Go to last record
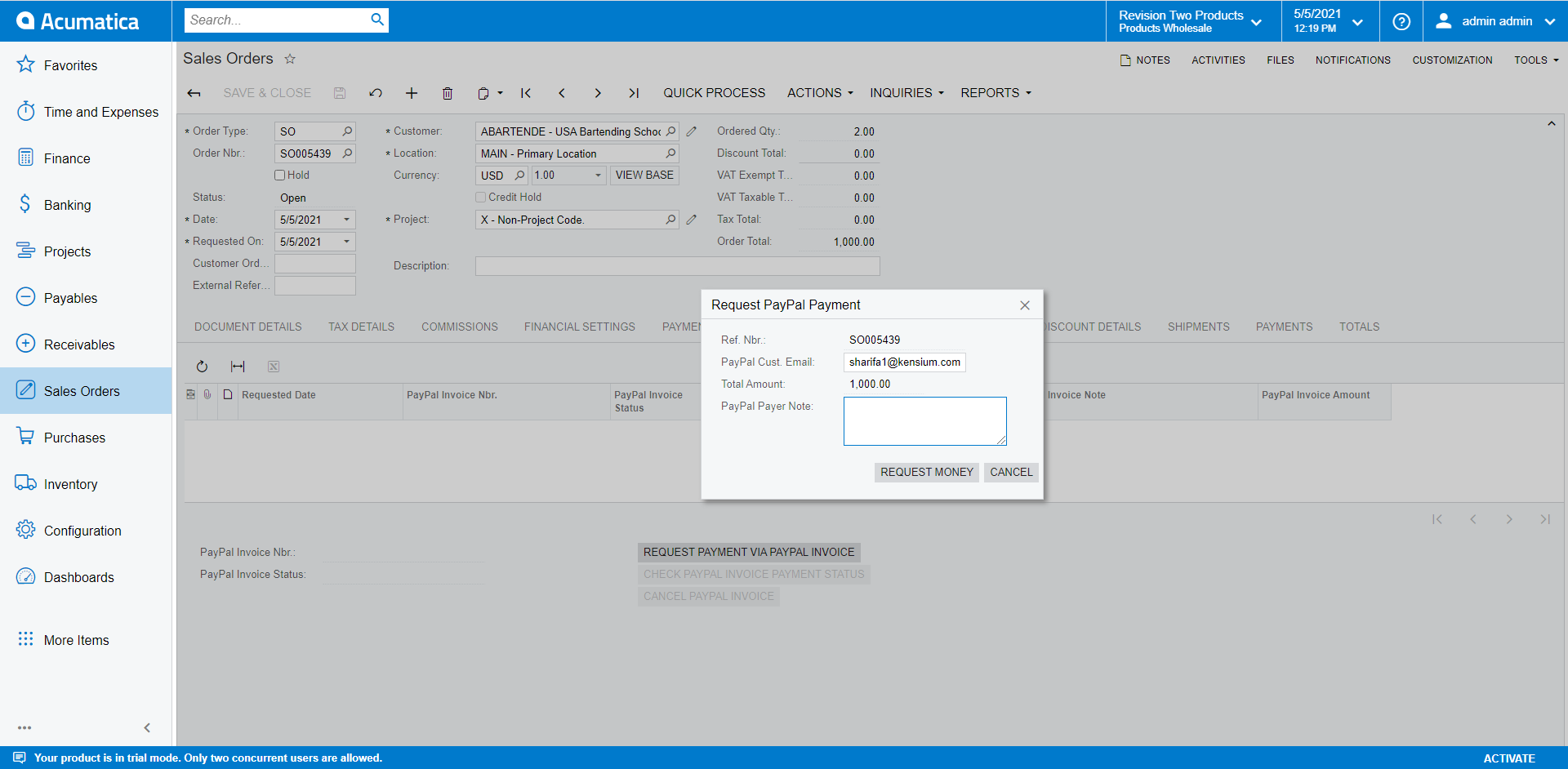Screen dimensions: 1568x769 pos(634,93)
